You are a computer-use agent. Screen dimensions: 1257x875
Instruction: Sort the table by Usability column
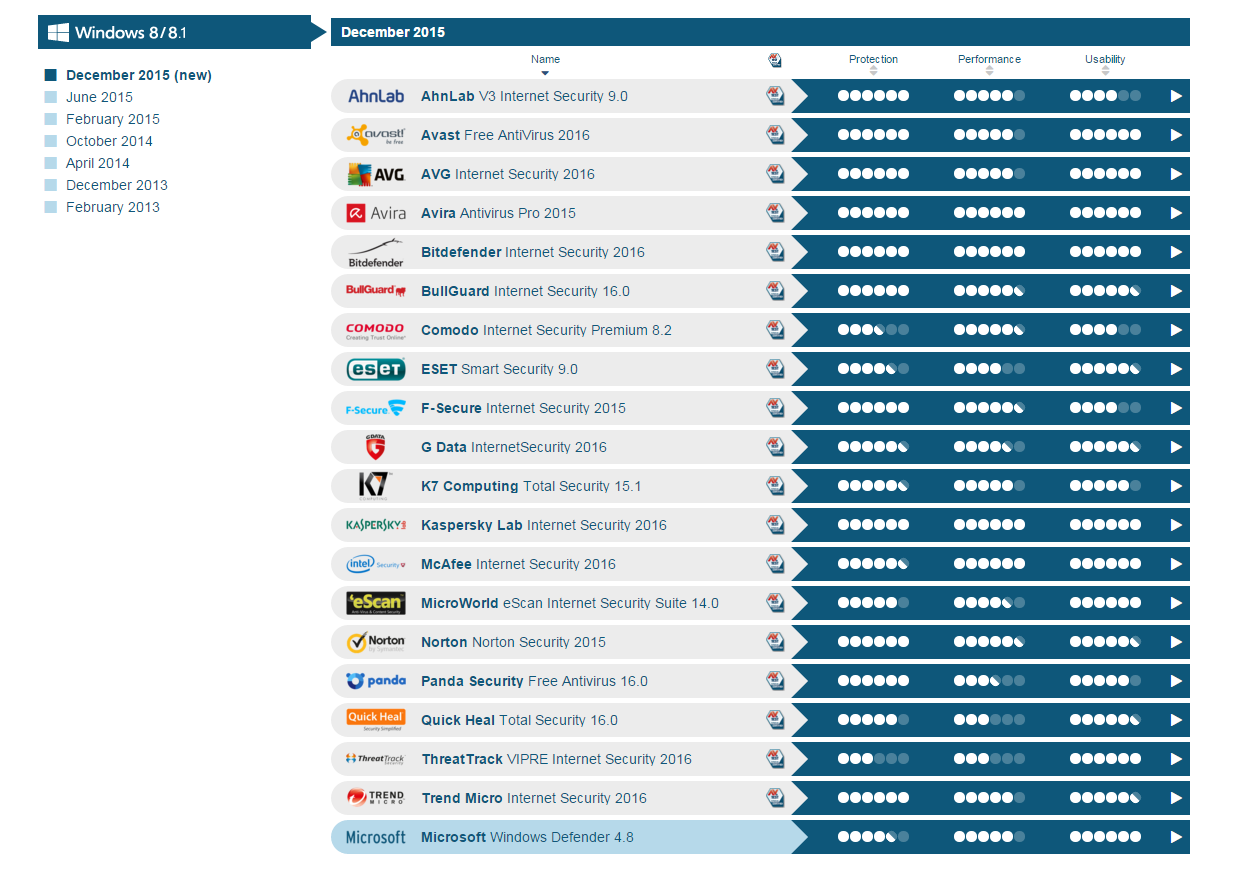pos(1105,65)
